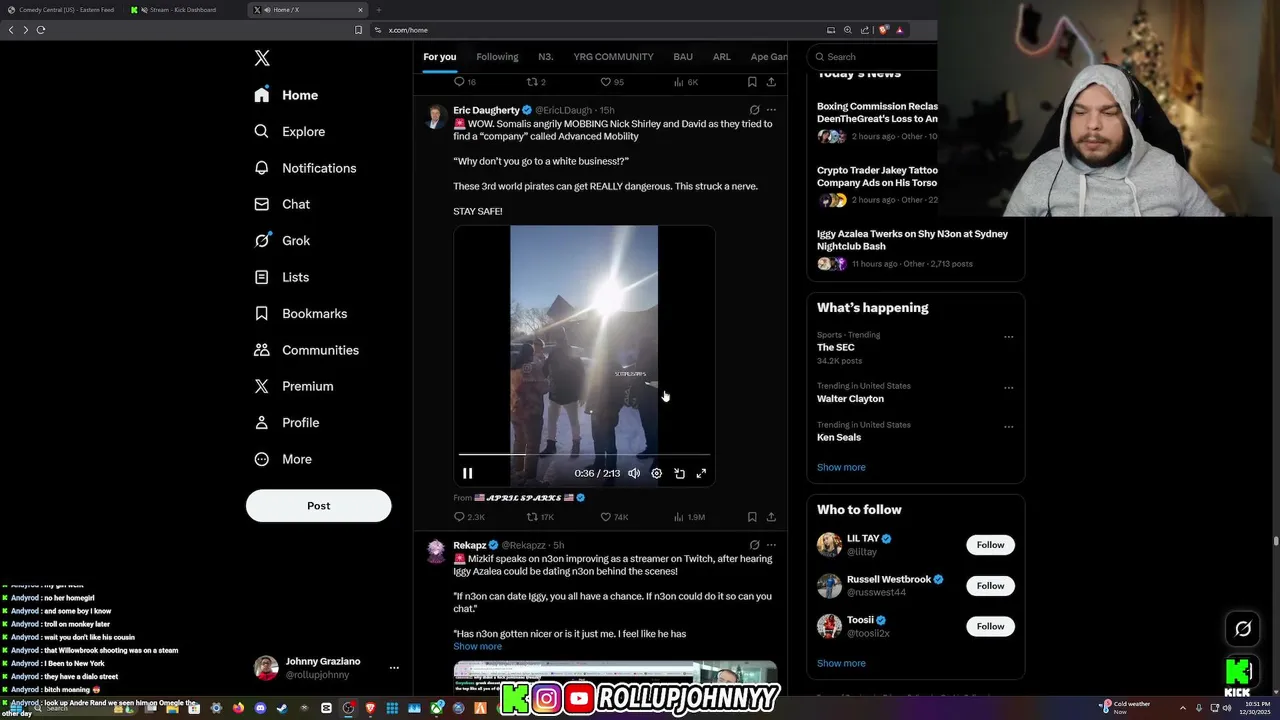Open Notifications from the sidebar
This screenshot has width=1280, height=720.
tap(305, 168)
